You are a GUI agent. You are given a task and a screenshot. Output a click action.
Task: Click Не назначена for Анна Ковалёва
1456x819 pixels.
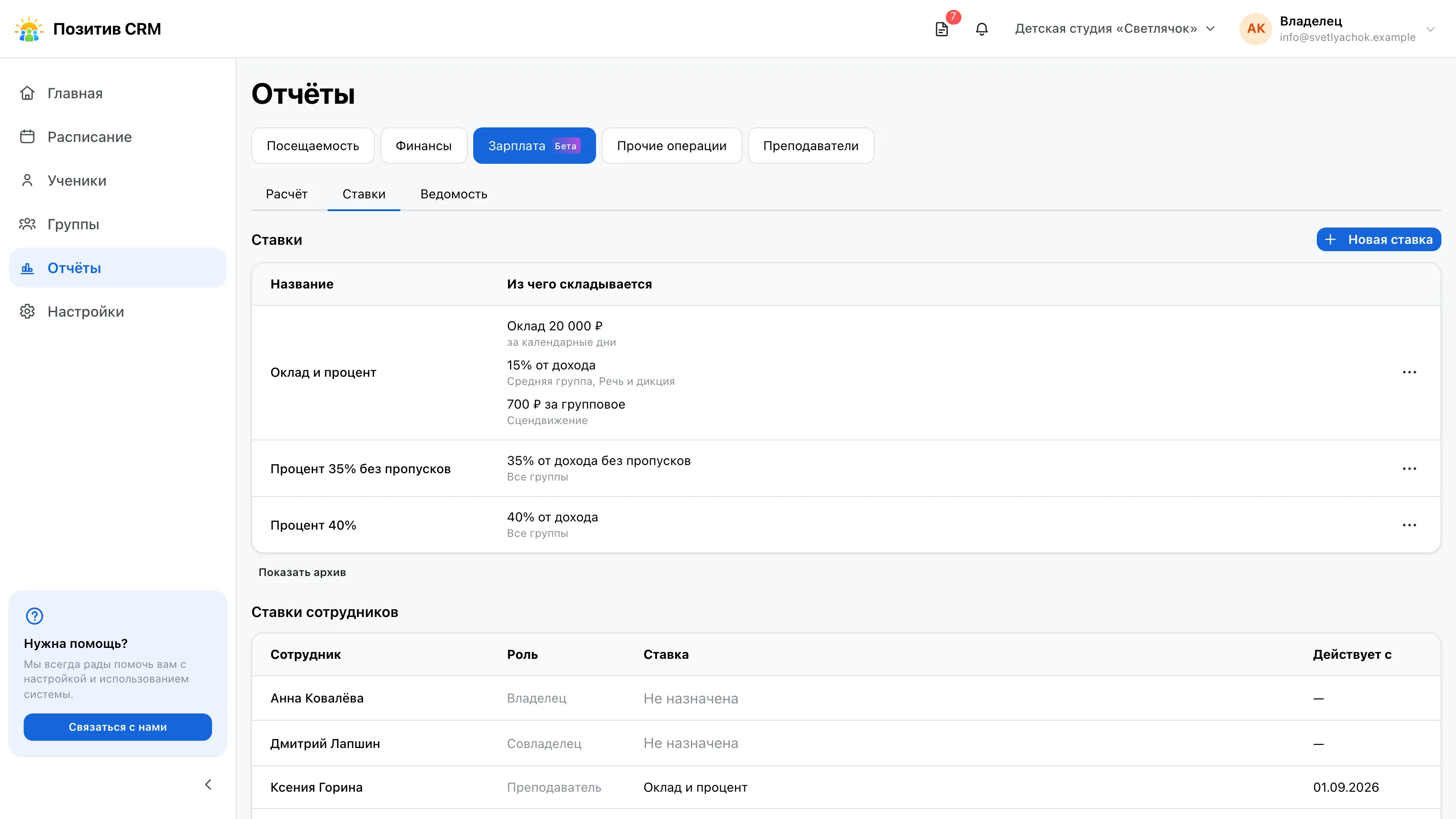[x=691, y=698]
